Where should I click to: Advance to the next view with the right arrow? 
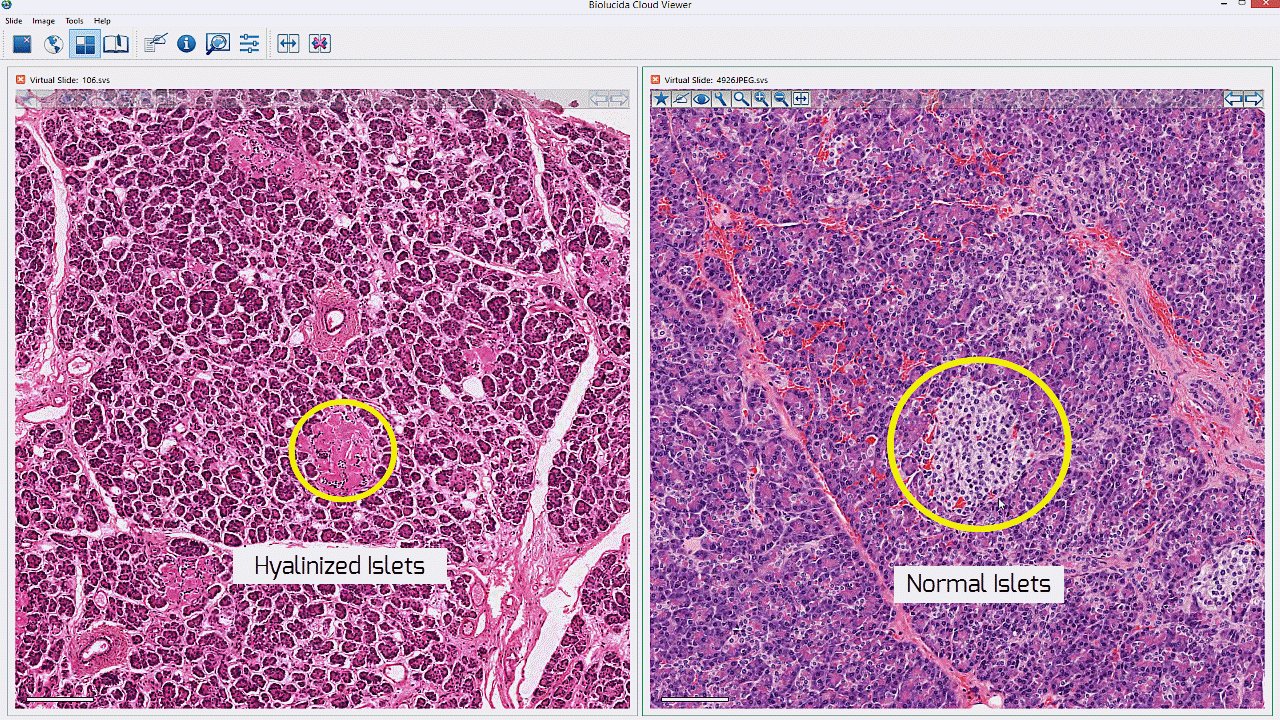[x=1254, y=99]
